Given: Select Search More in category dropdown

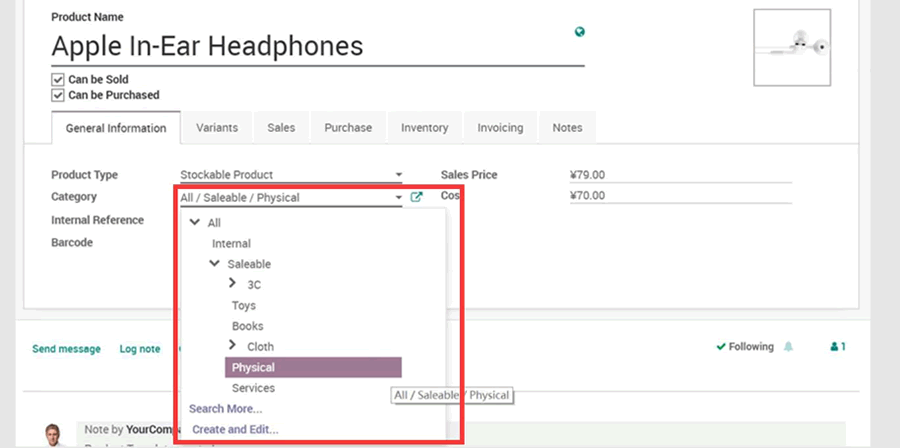Looking at the screenshot, I should (x=226, y=408).
